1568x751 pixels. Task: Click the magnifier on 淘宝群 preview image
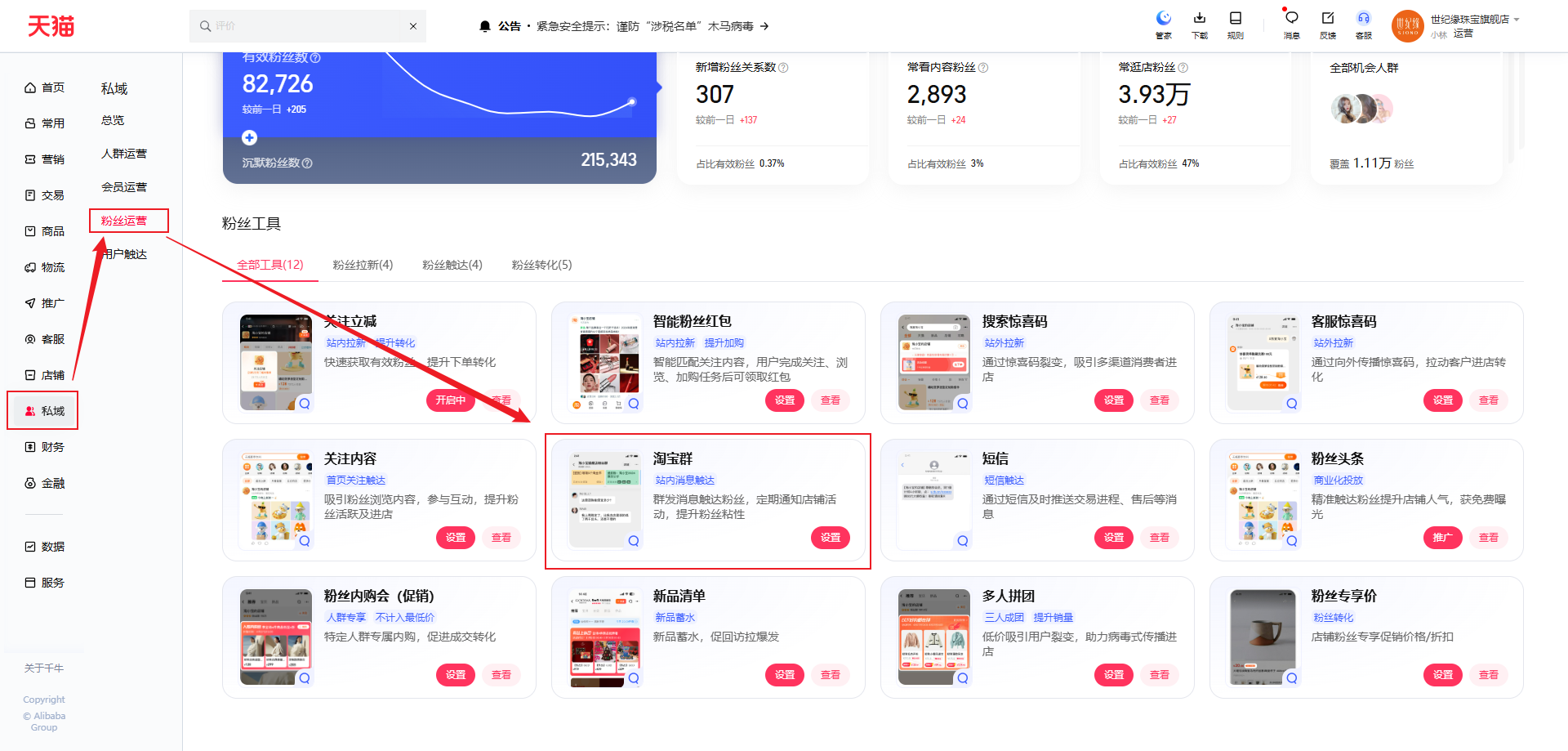(634, 541)
